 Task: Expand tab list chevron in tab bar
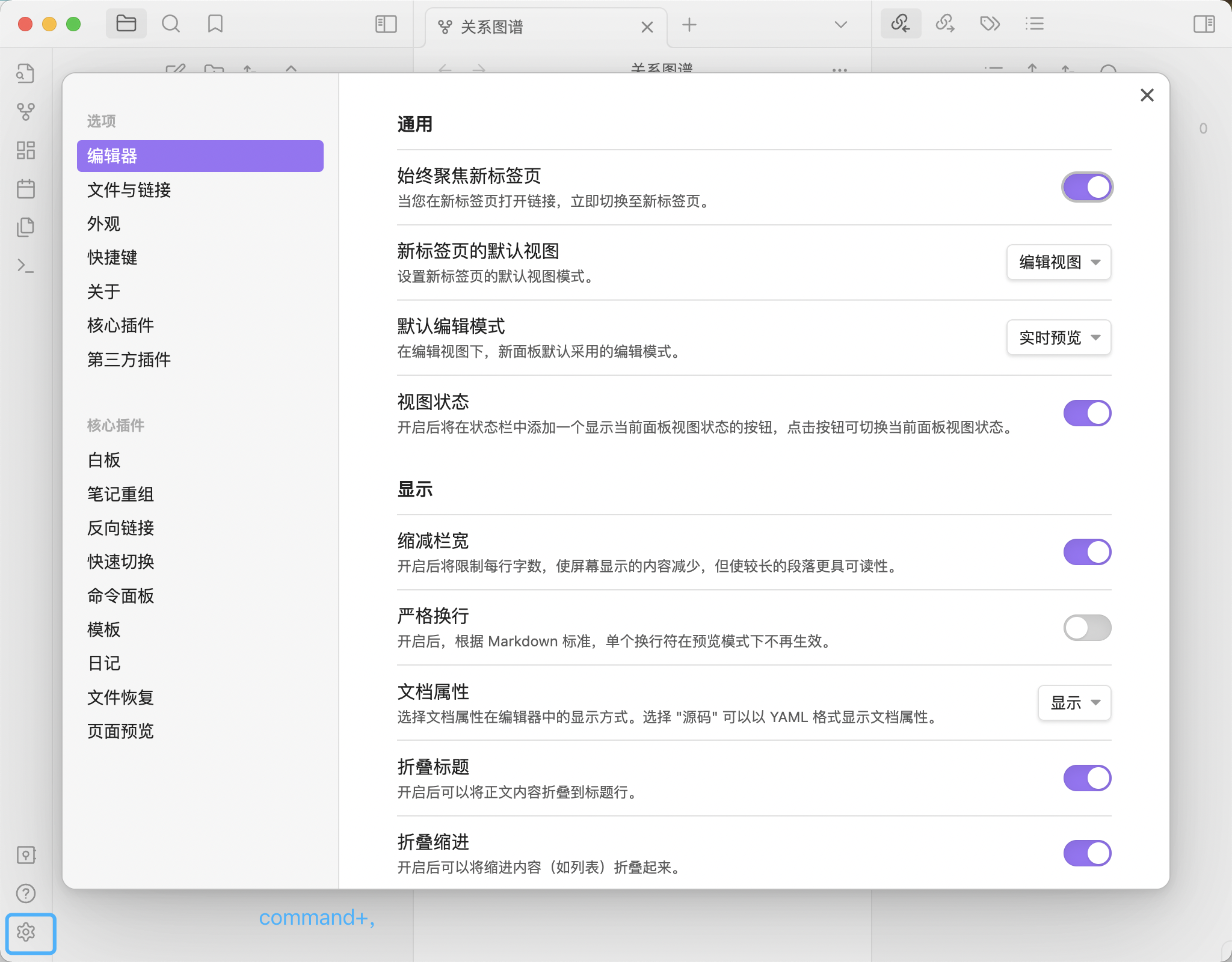(841, 25)
